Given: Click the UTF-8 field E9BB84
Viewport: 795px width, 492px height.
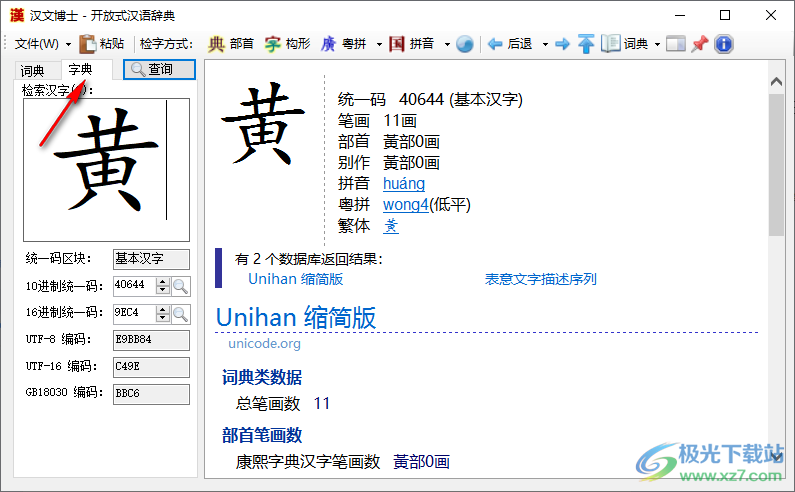Looking at the screenshot, I should point(151,340).
